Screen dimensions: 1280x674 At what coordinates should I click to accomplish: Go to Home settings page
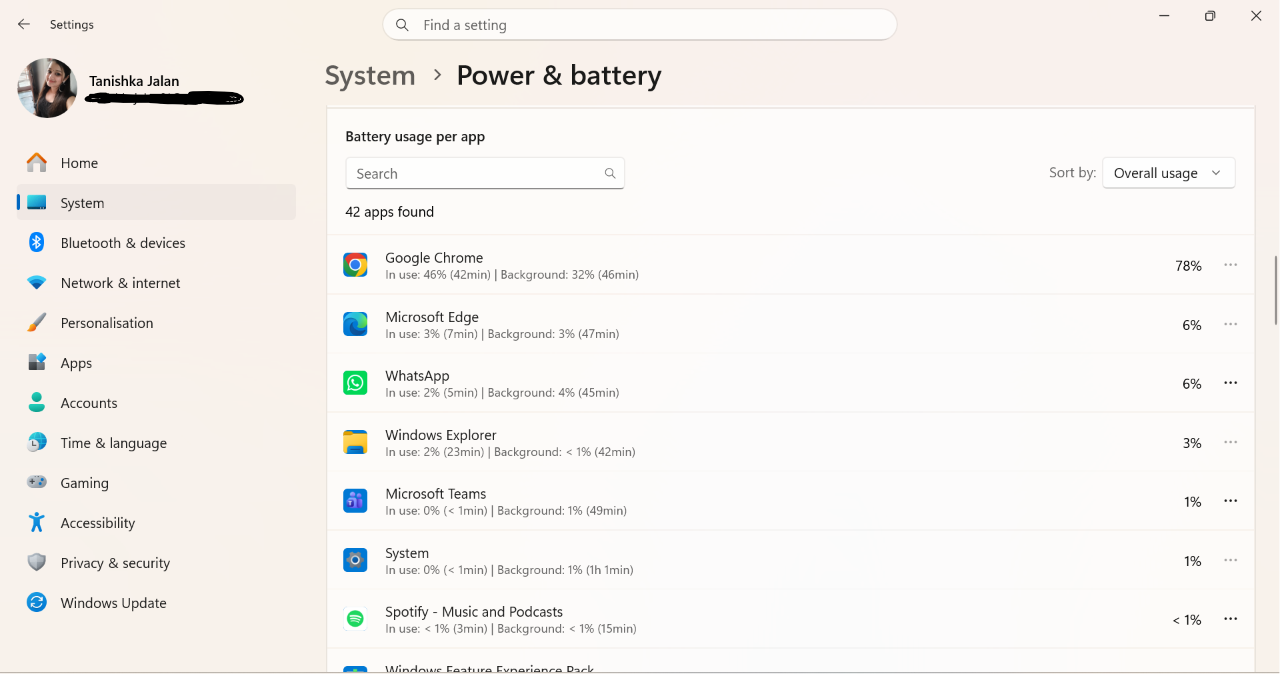[x=156, y=162]
